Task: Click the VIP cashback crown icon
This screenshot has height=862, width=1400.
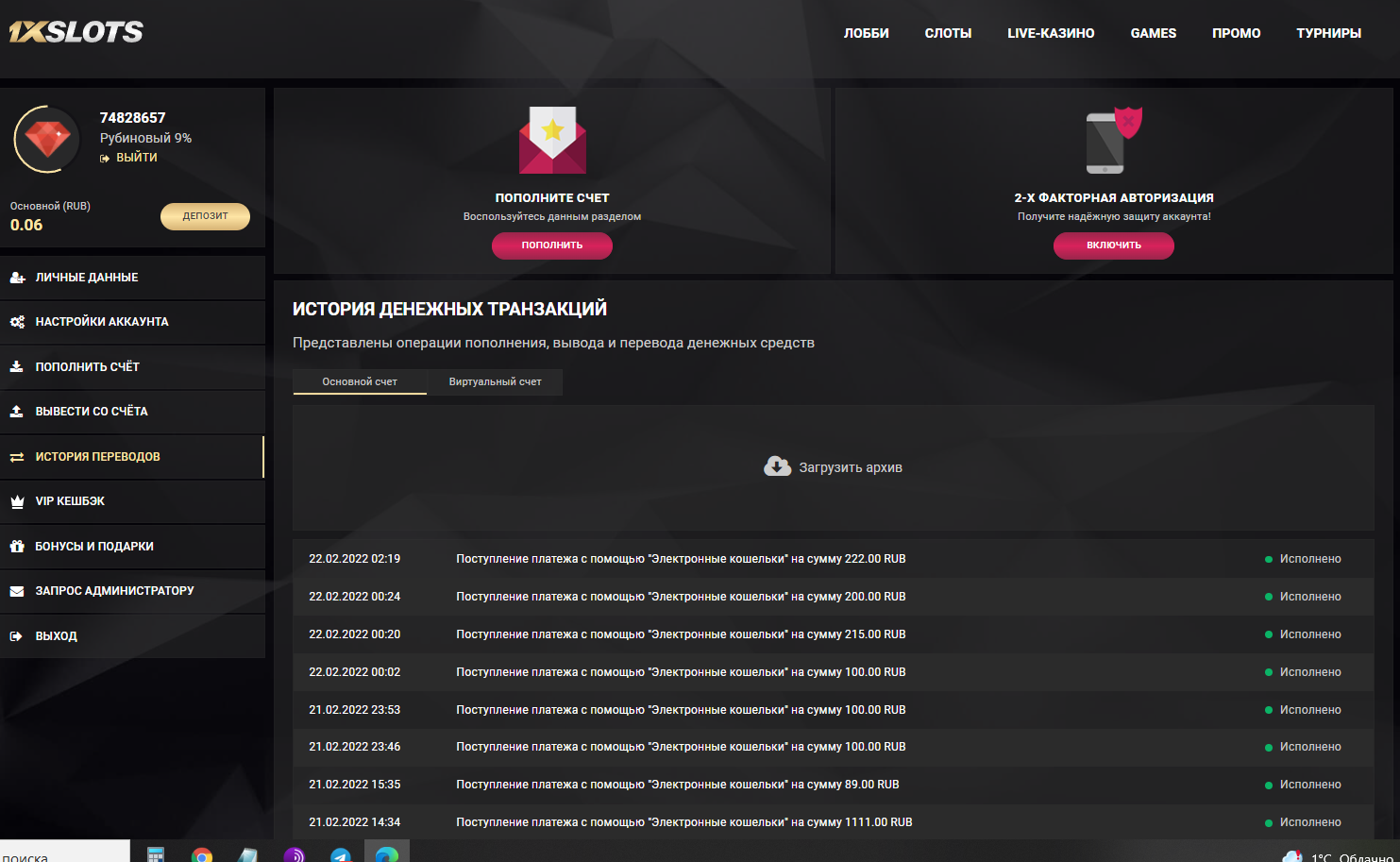Action: [17, 501]
